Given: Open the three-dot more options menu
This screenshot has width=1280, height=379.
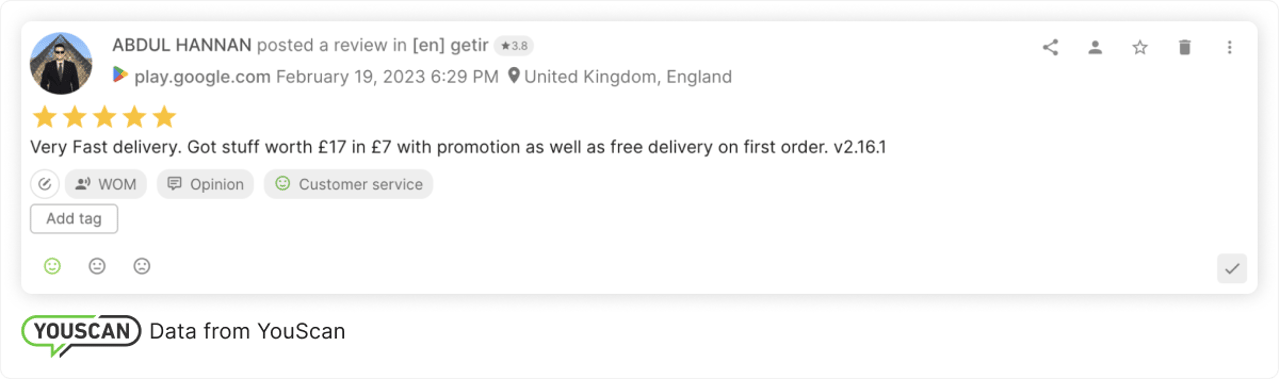Looking at the screenshot, I should 1230,47.
